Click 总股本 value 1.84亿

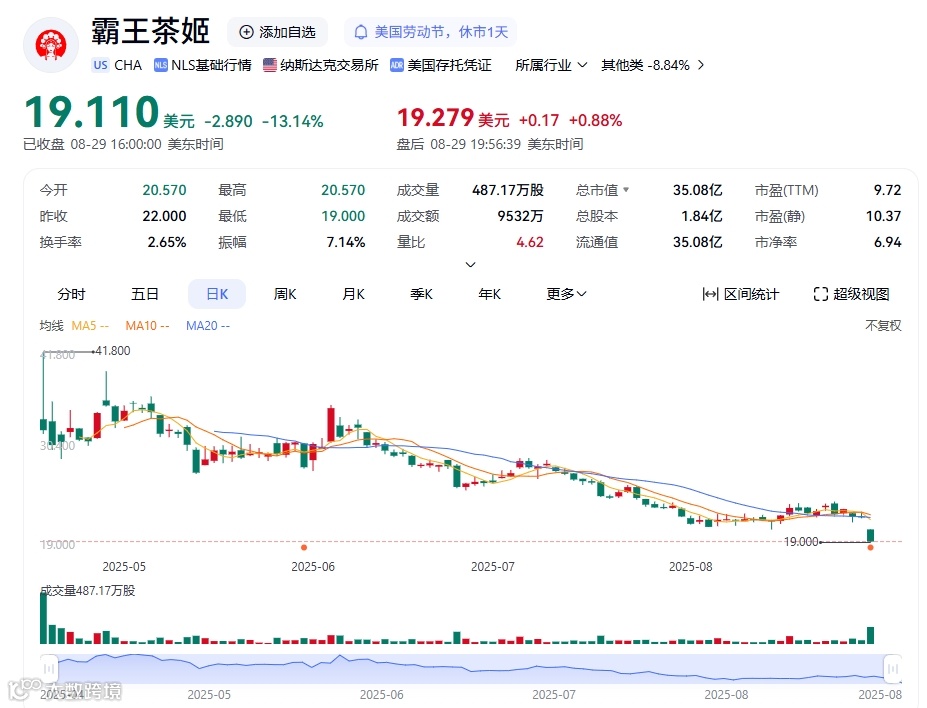pos(702,216)
